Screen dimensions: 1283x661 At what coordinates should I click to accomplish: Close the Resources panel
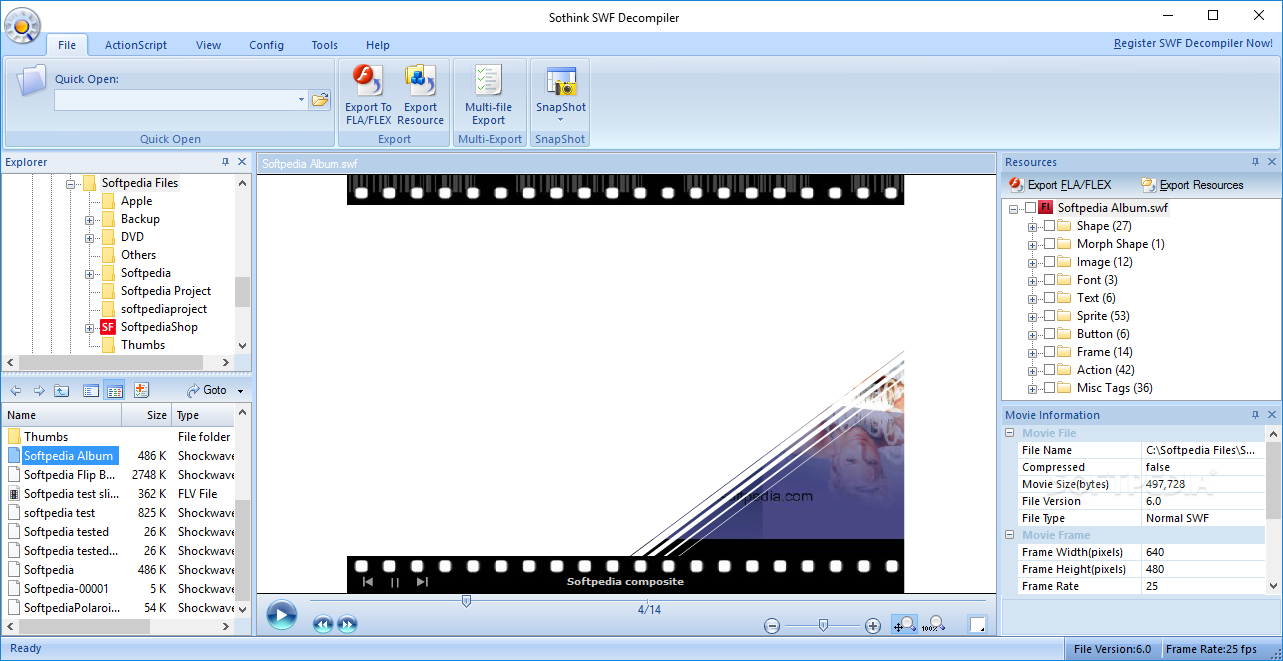(1272, 162)
